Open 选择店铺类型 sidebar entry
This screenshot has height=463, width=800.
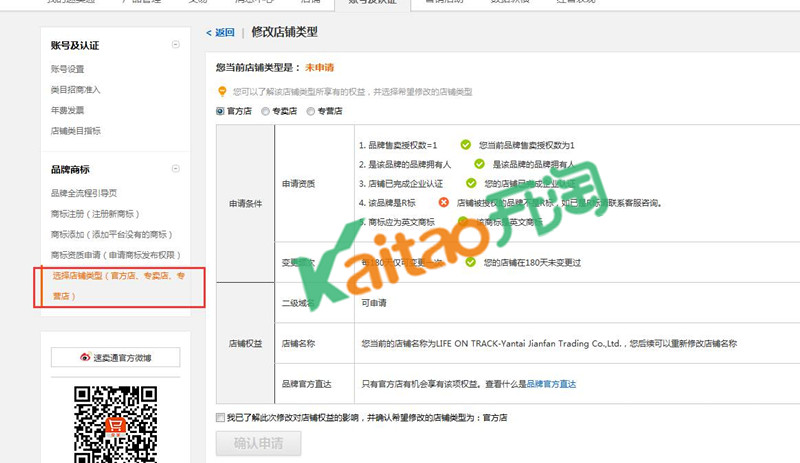click(x=118, y=286)
